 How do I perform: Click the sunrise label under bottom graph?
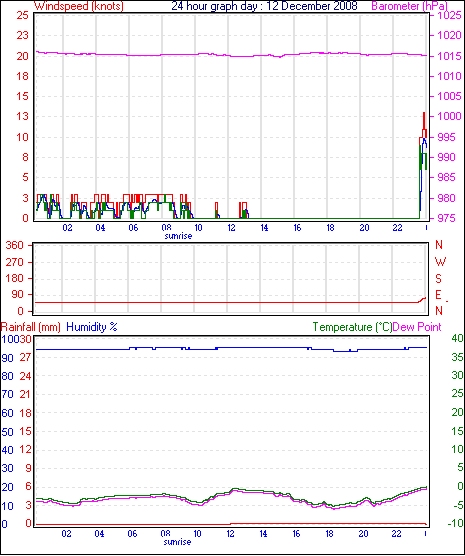tap(177, 542)
